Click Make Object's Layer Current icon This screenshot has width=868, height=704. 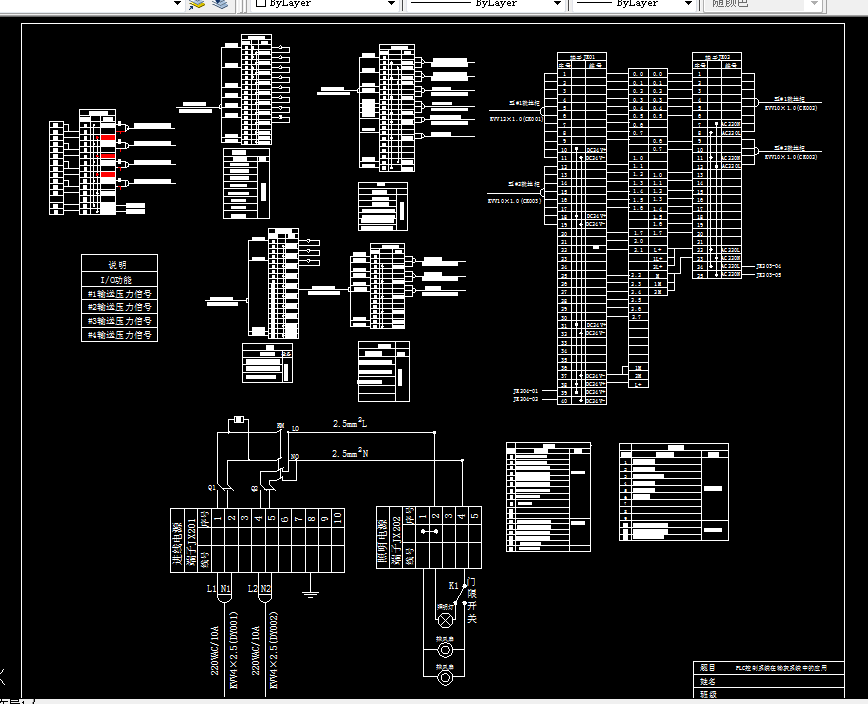[x=197, y=4]
